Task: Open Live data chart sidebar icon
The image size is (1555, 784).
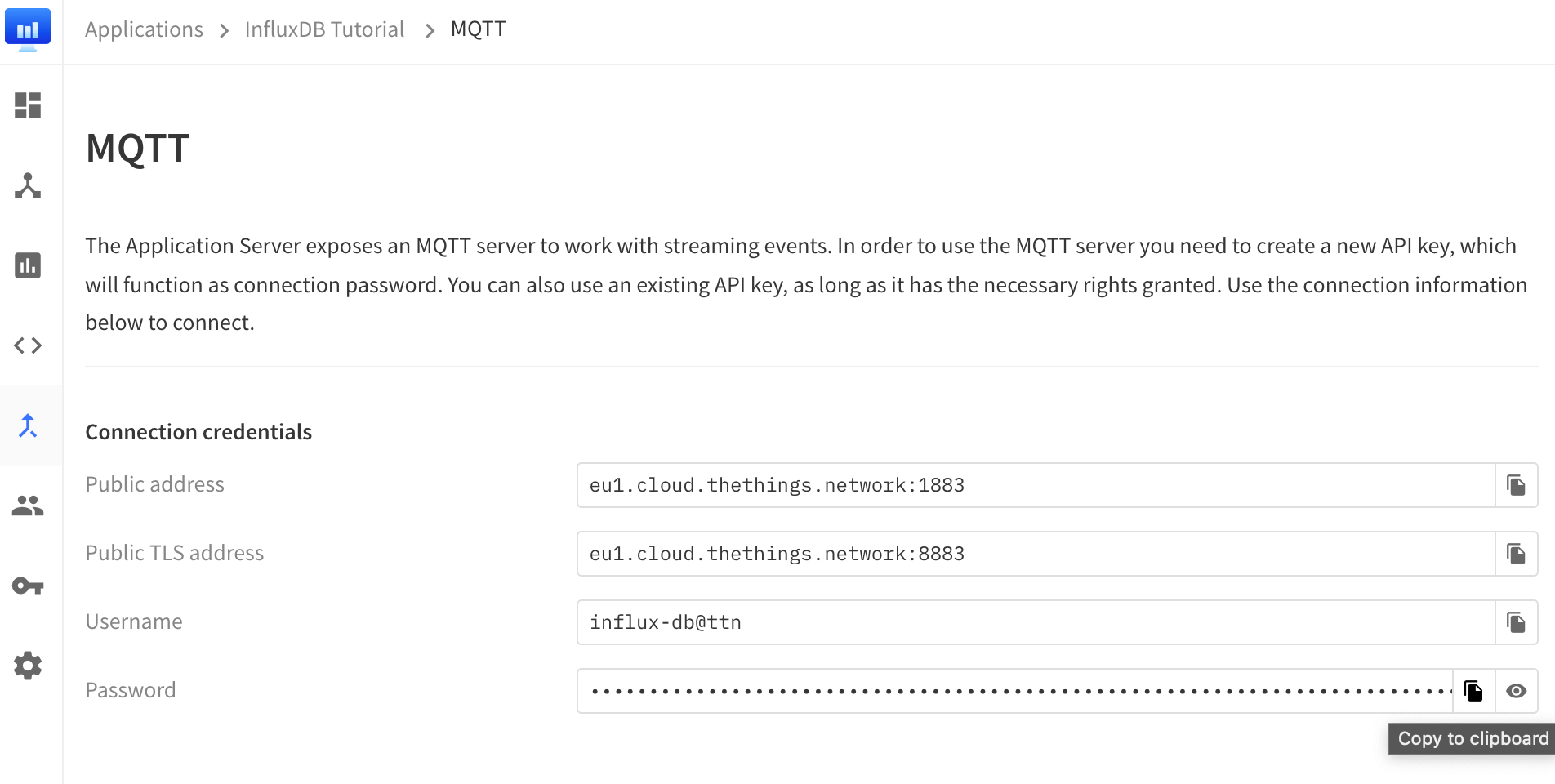Action: pos(28,265)
